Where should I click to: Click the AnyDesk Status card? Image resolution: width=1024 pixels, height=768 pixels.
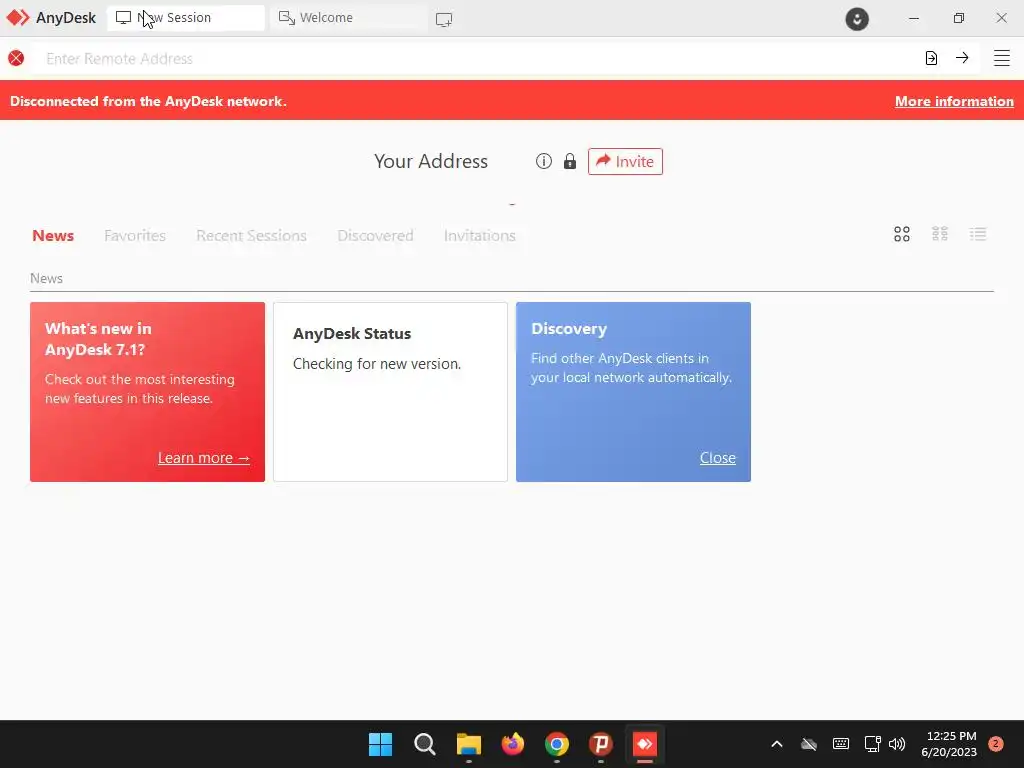391,392
